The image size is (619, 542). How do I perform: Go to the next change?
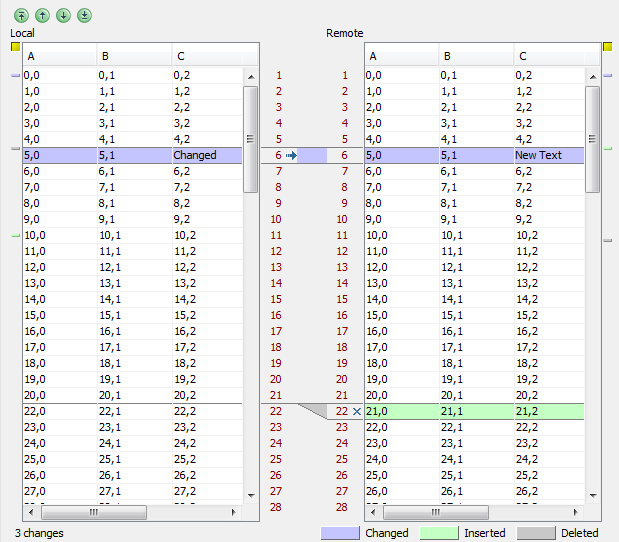(x=63, y=15)
